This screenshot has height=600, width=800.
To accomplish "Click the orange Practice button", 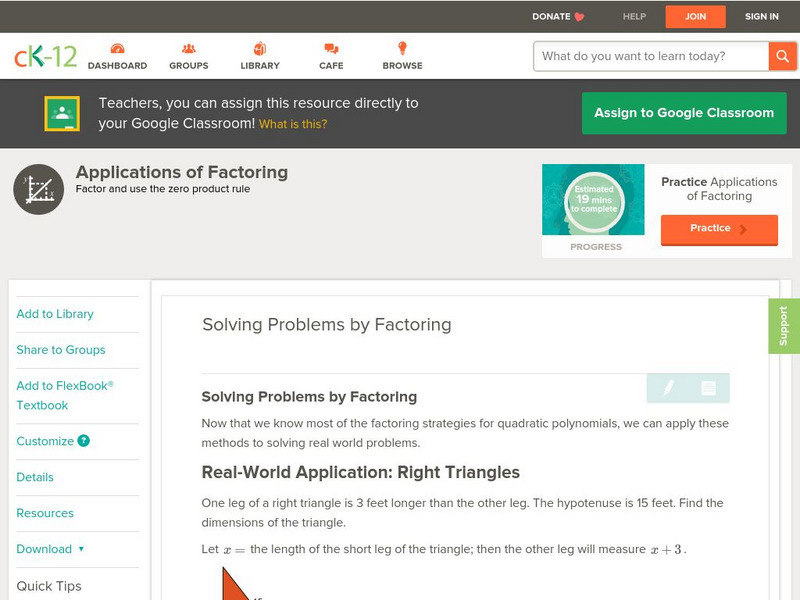I will click(x=719, y=229).
